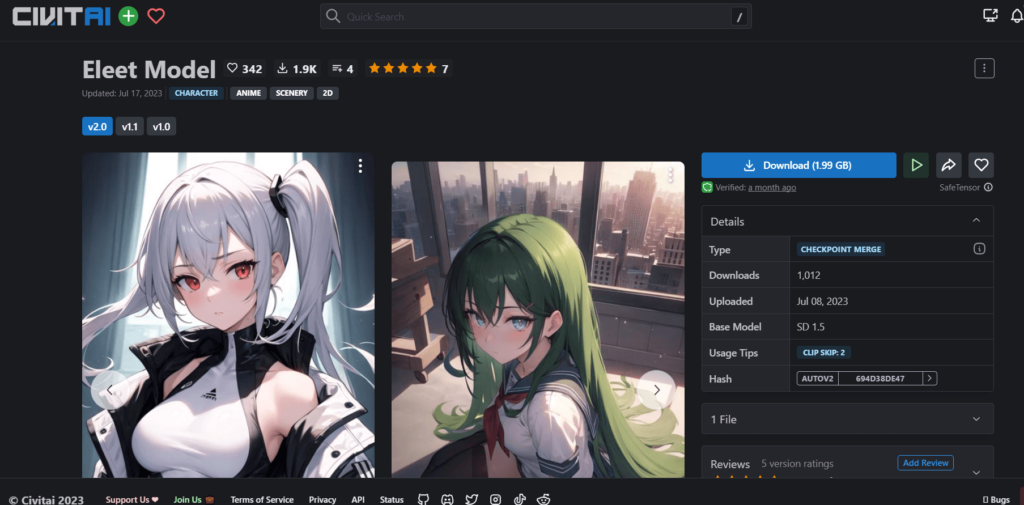Go to next image in carousel
The width and height of the screenshot is (1024, 505).
(656, 390)
